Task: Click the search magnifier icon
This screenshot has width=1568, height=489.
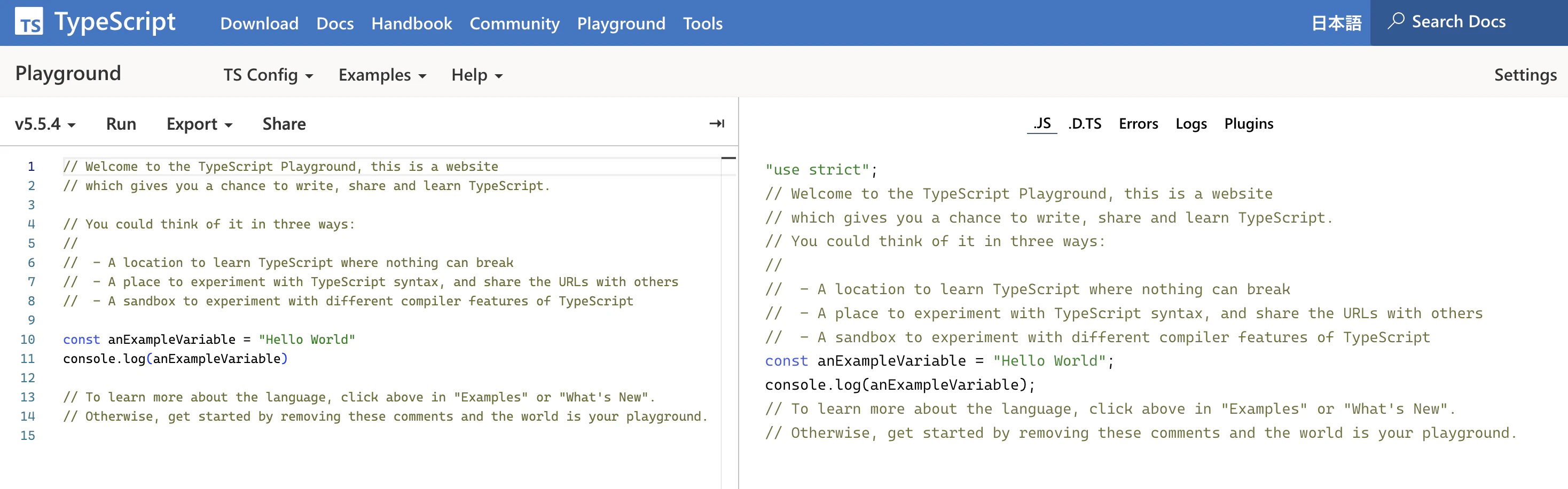Action: point(1395,21)
